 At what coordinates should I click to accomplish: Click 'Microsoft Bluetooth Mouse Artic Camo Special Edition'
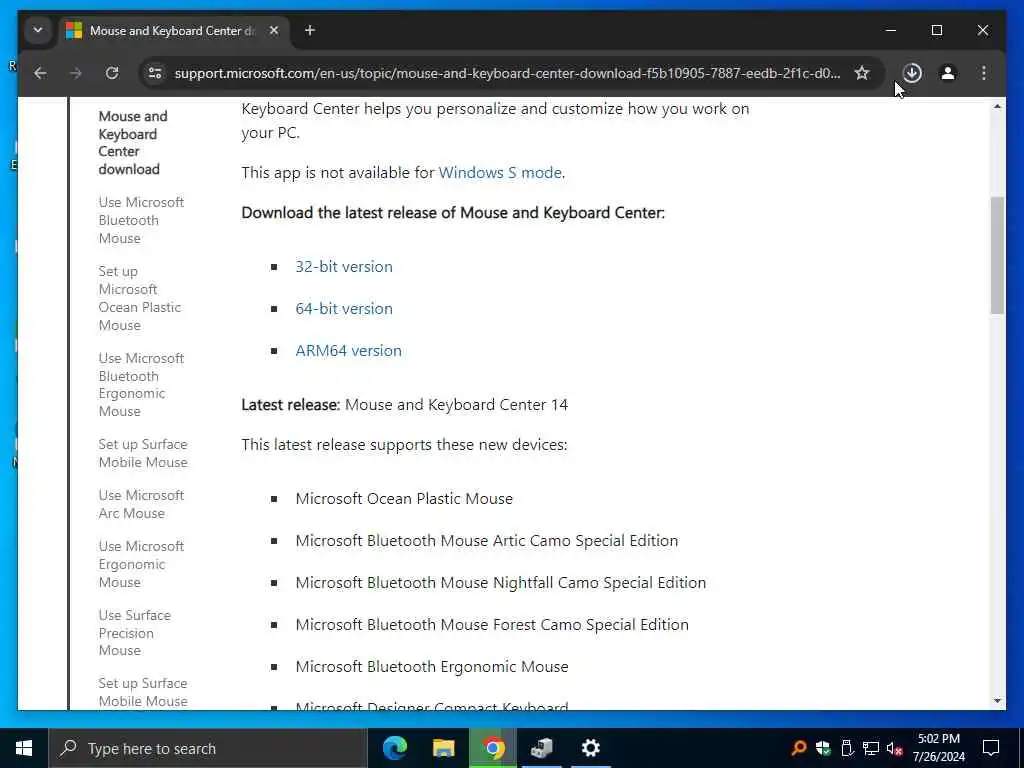[x=487, y=541]
